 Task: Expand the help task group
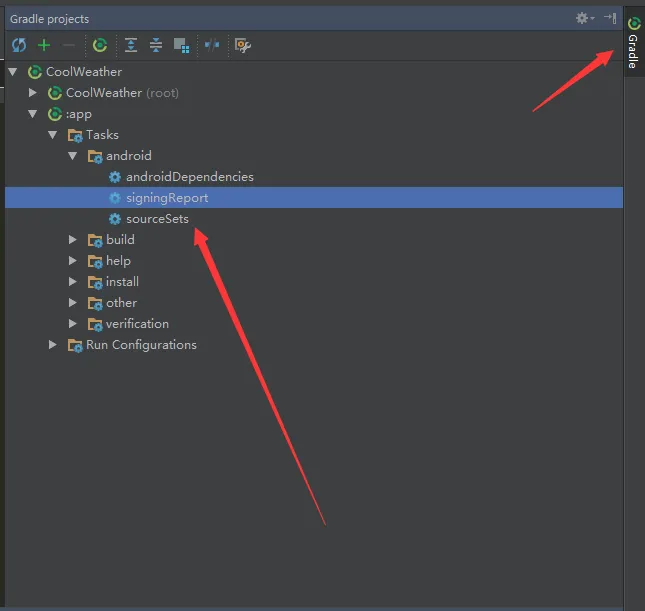pyautogui.click(x=73, y=260)
